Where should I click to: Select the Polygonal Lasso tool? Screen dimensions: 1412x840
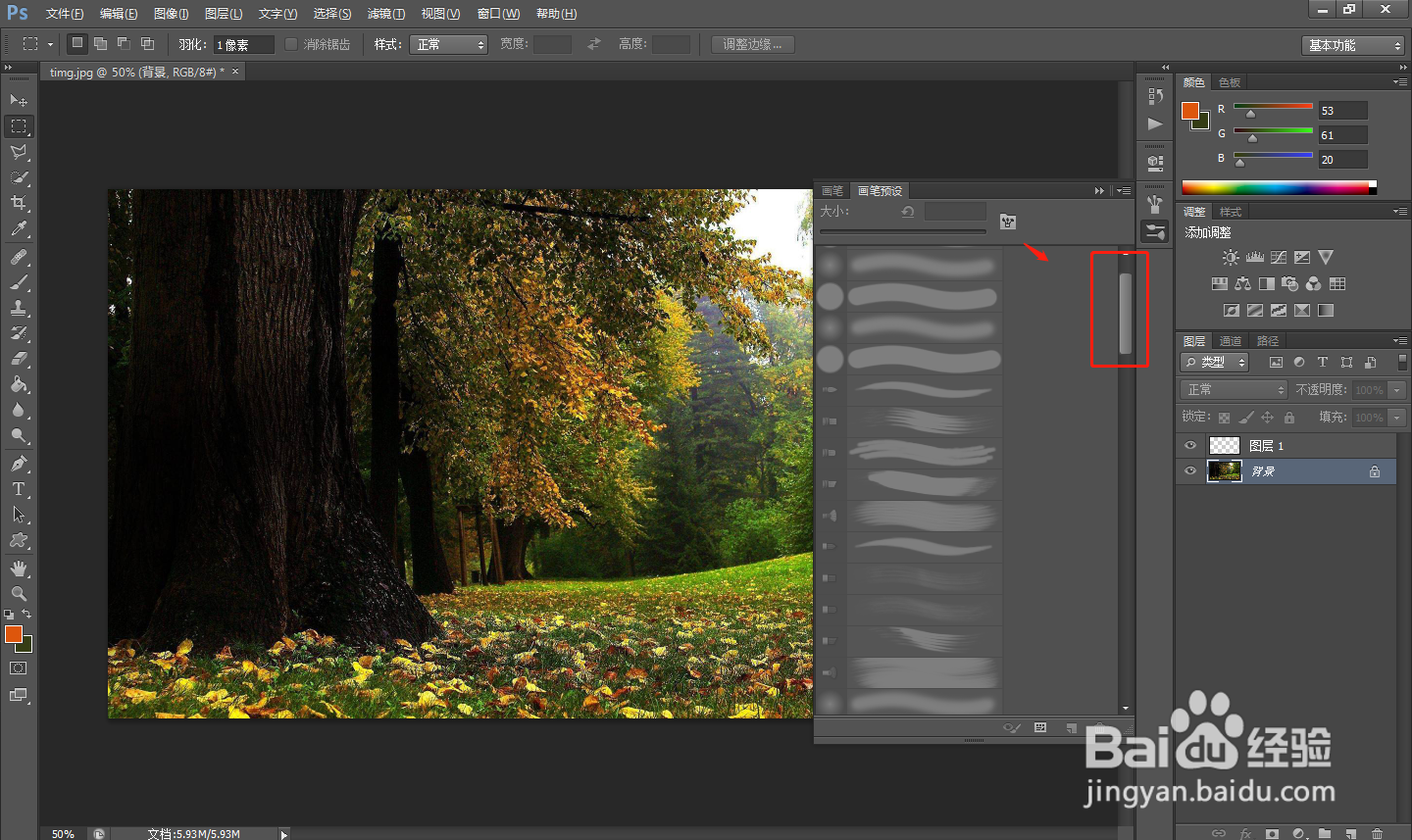click(19, 152)
